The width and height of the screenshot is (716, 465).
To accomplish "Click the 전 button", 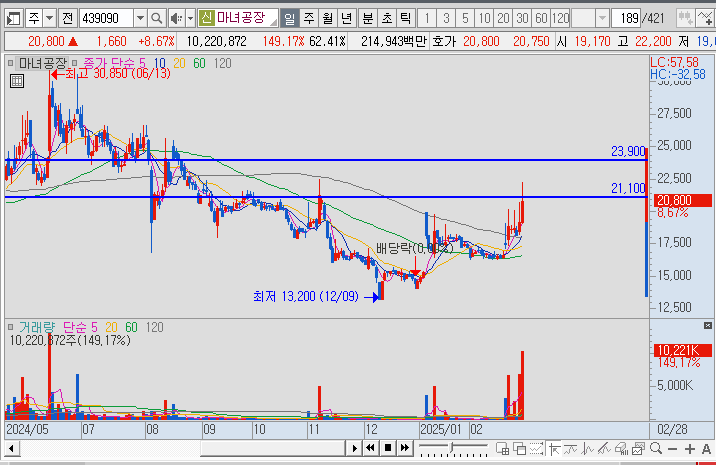I will (x=68, y=18).
